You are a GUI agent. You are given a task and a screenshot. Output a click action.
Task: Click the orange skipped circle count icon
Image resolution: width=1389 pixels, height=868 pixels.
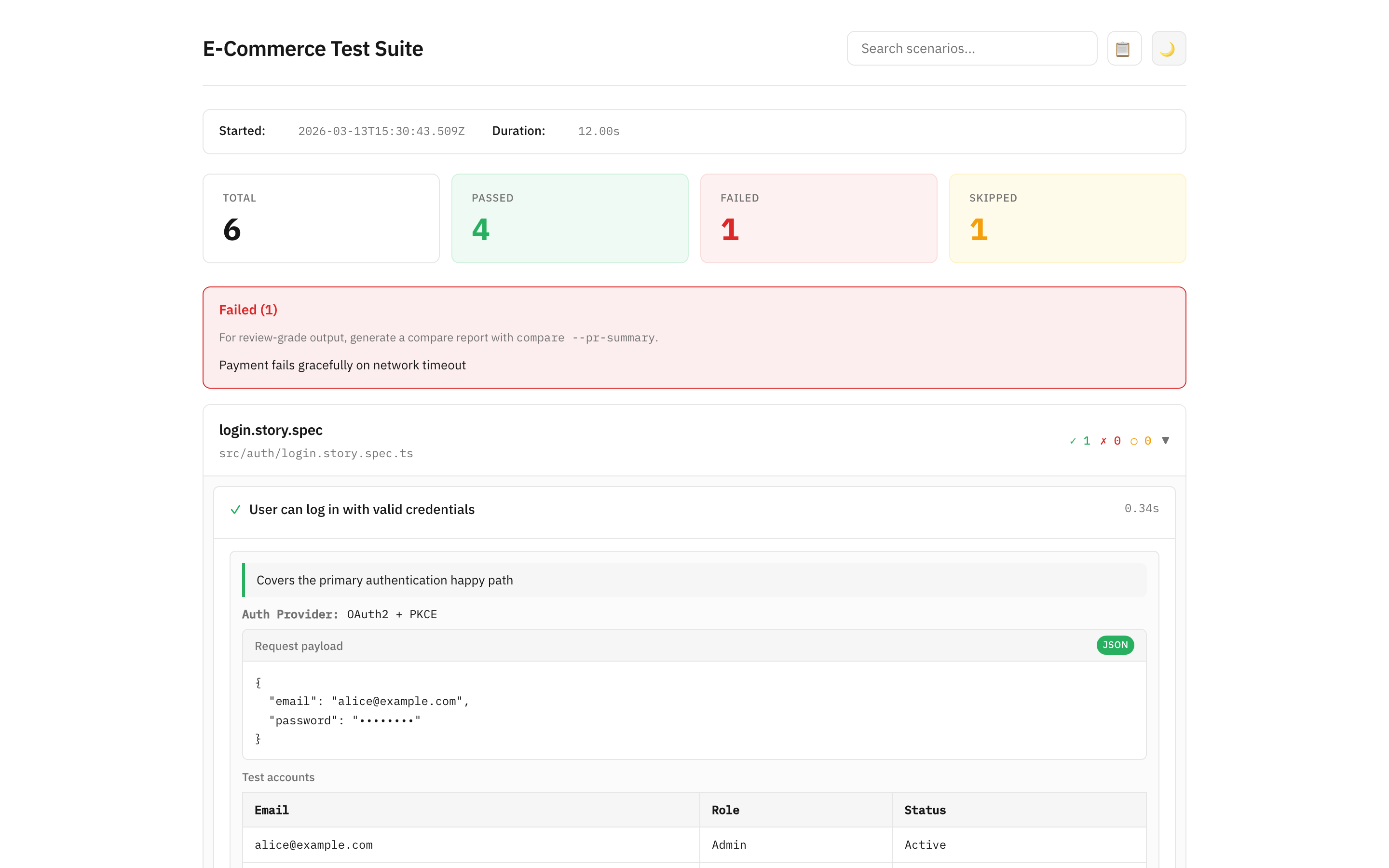click(x=1133, y=441)
